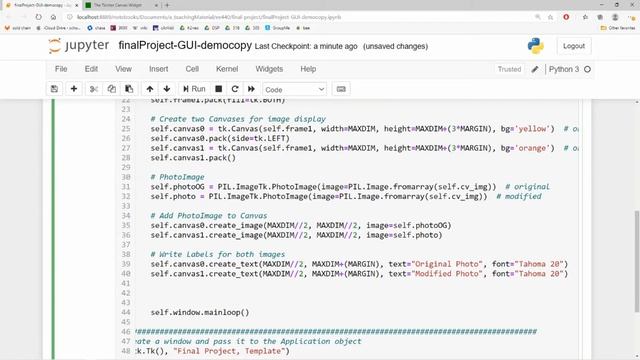The width and height of the screenshot is (640, 360).
Task: Close The Tkinter Canvas Widget tab
Action: pos(157,5)
